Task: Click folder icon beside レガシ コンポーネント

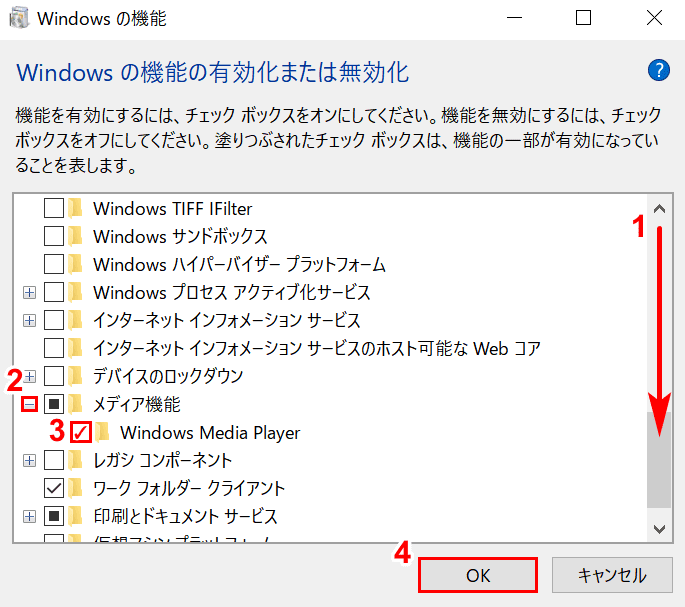Action: point(76,460)
